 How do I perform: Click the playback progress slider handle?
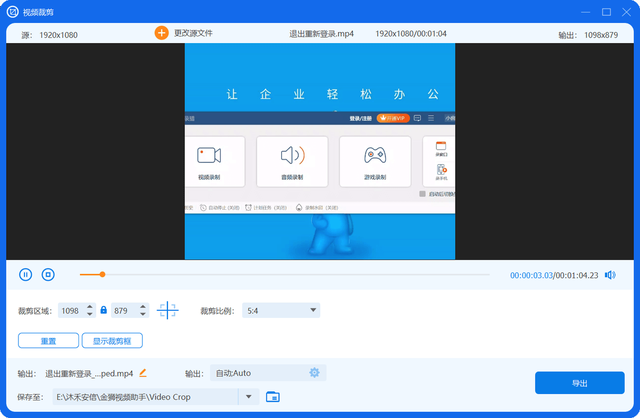click(x=102, y=275)
